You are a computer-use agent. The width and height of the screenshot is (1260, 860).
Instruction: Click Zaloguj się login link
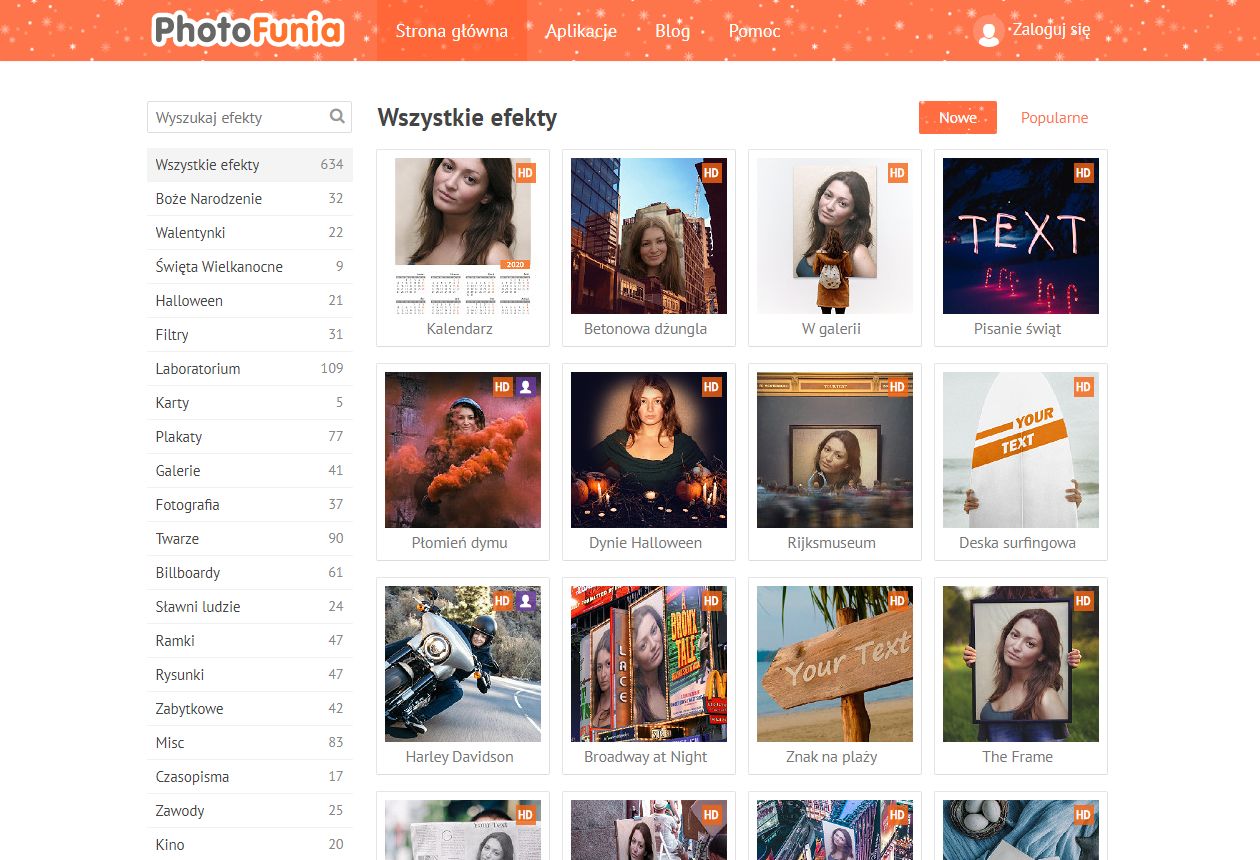pyautogui.click(x=1051, y=30)
